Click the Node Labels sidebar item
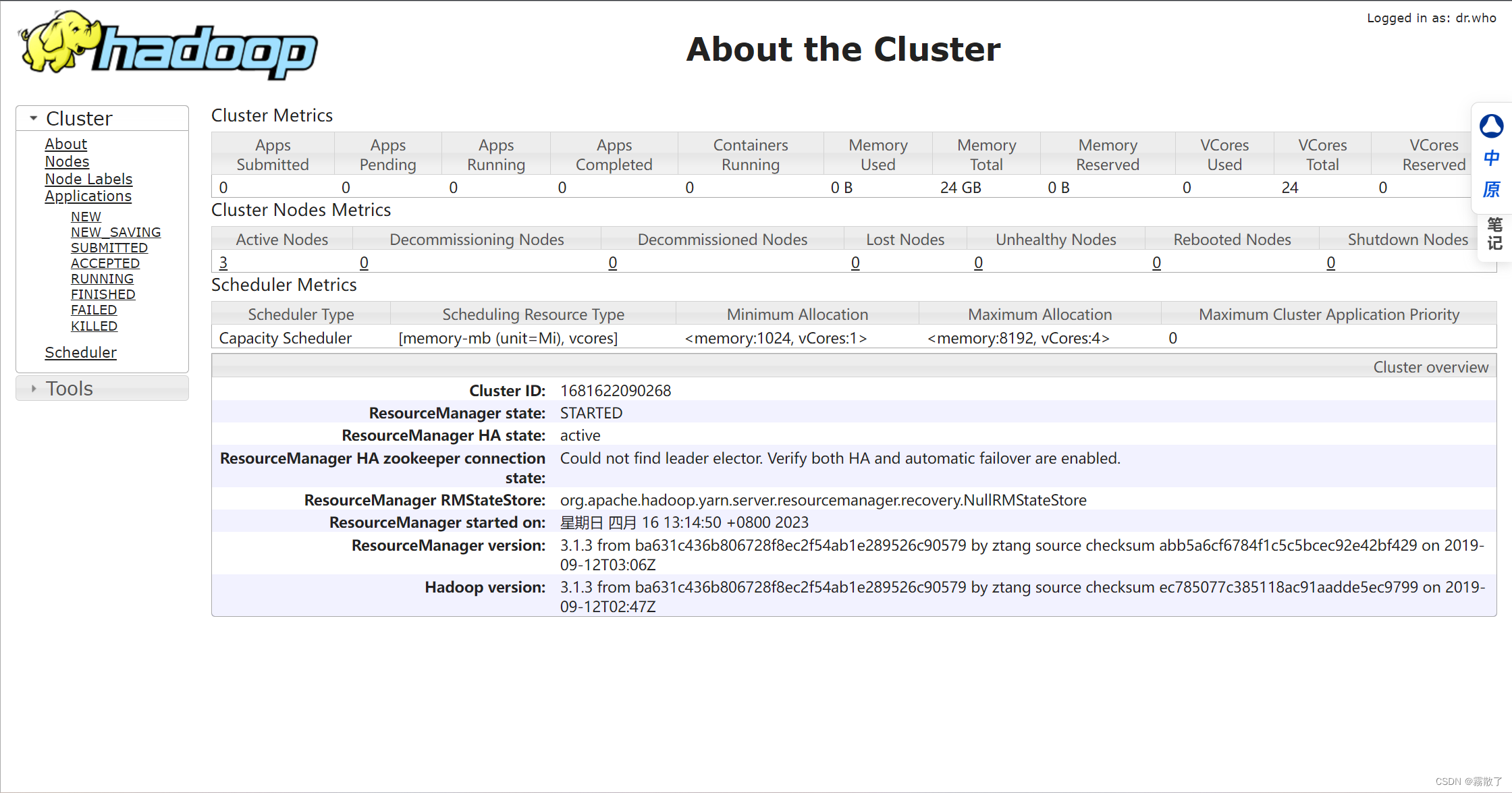The height and width of the screenshot is (793, 1512). point(88,179)
